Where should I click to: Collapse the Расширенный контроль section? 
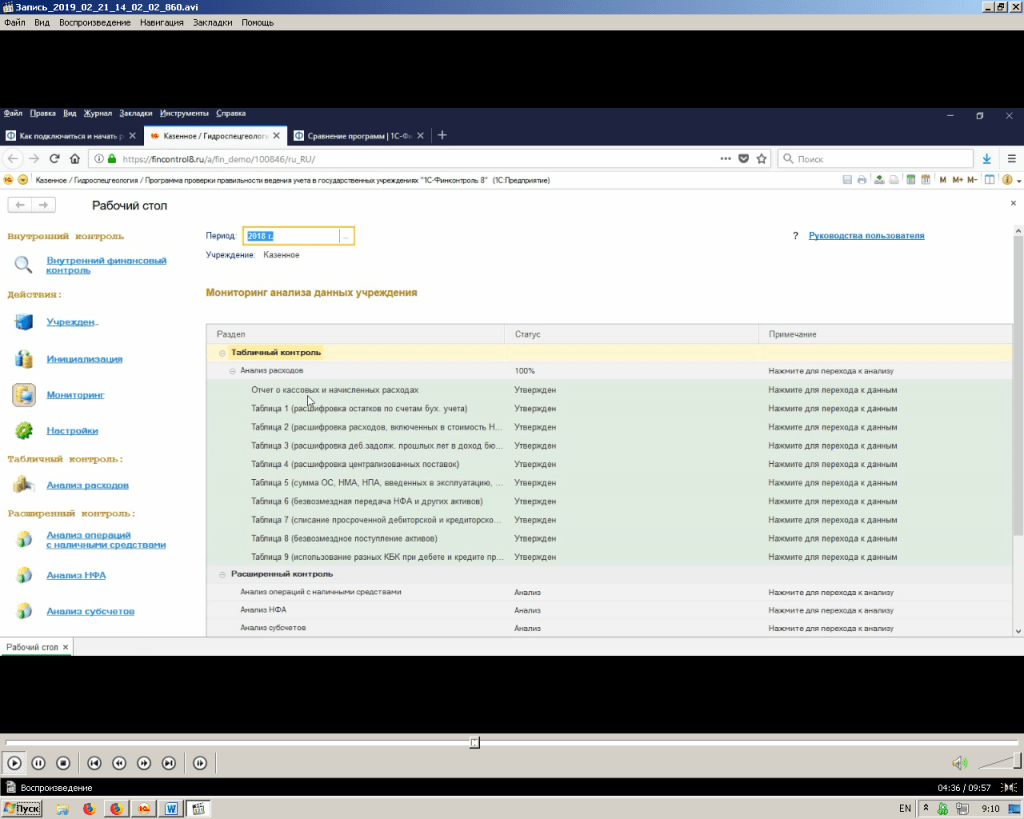coord(222,574)
